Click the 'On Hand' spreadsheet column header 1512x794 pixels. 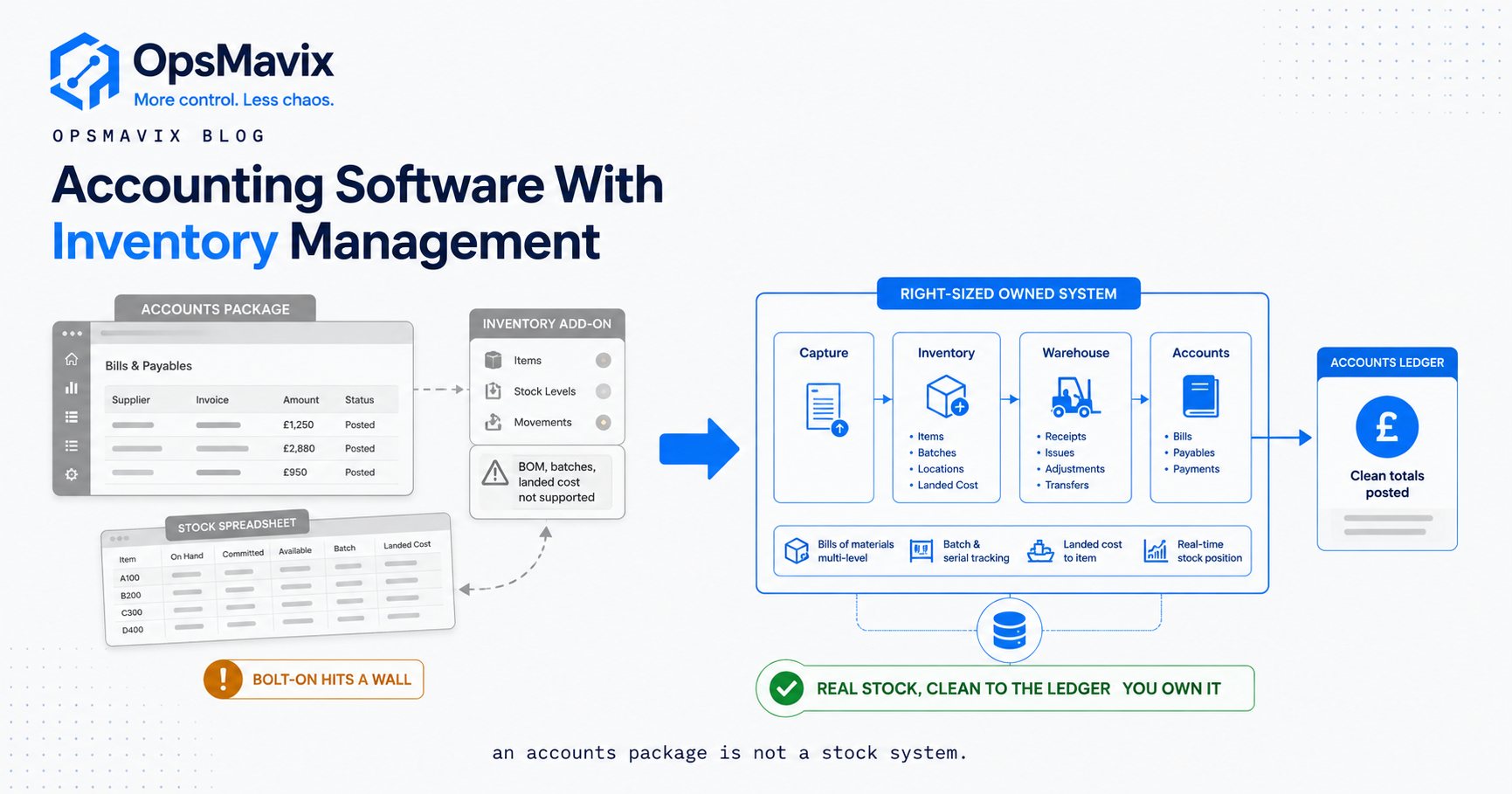187,556
